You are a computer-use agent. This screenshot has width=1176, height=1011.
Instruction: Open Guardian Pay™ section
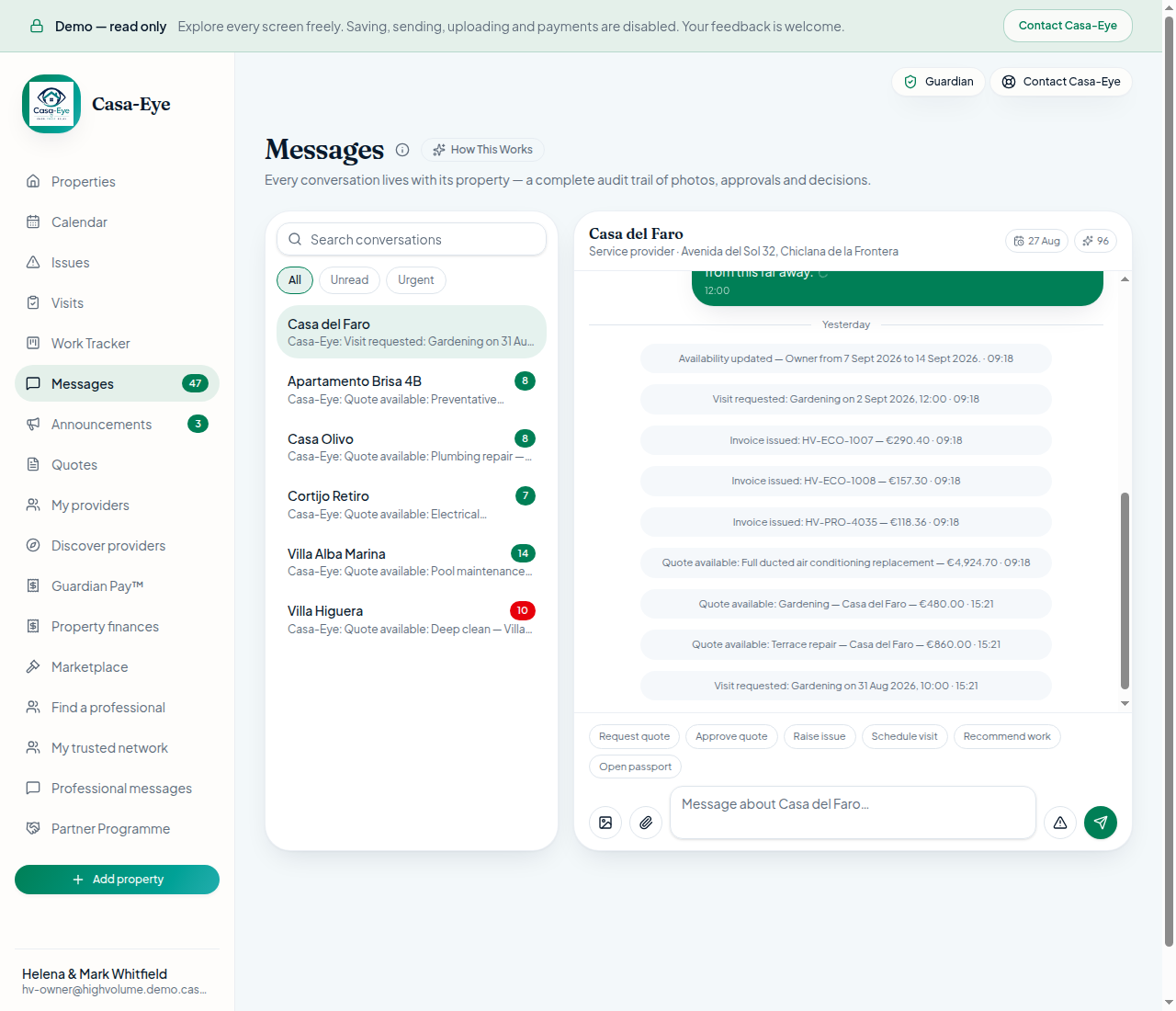(117, 586)
